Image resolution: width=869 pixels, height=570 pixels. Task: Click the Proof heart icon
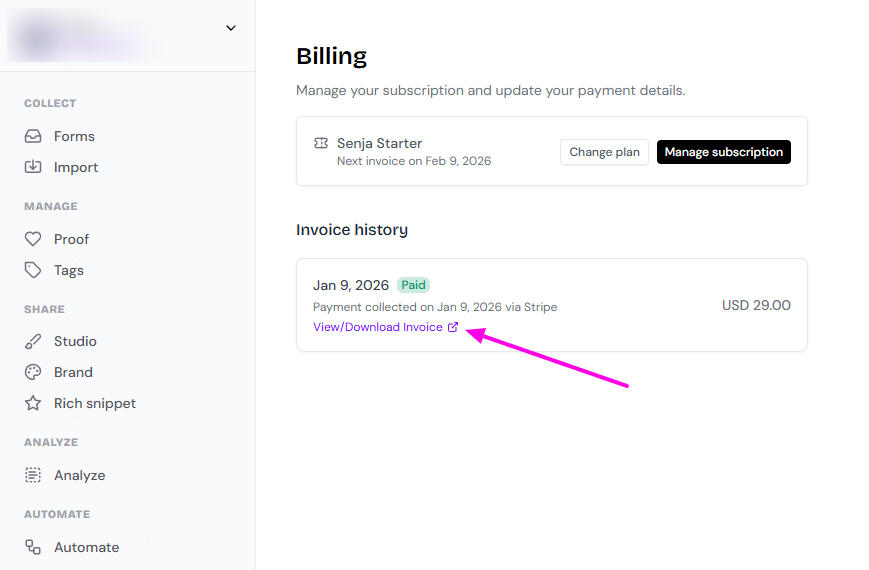(33, 239)
